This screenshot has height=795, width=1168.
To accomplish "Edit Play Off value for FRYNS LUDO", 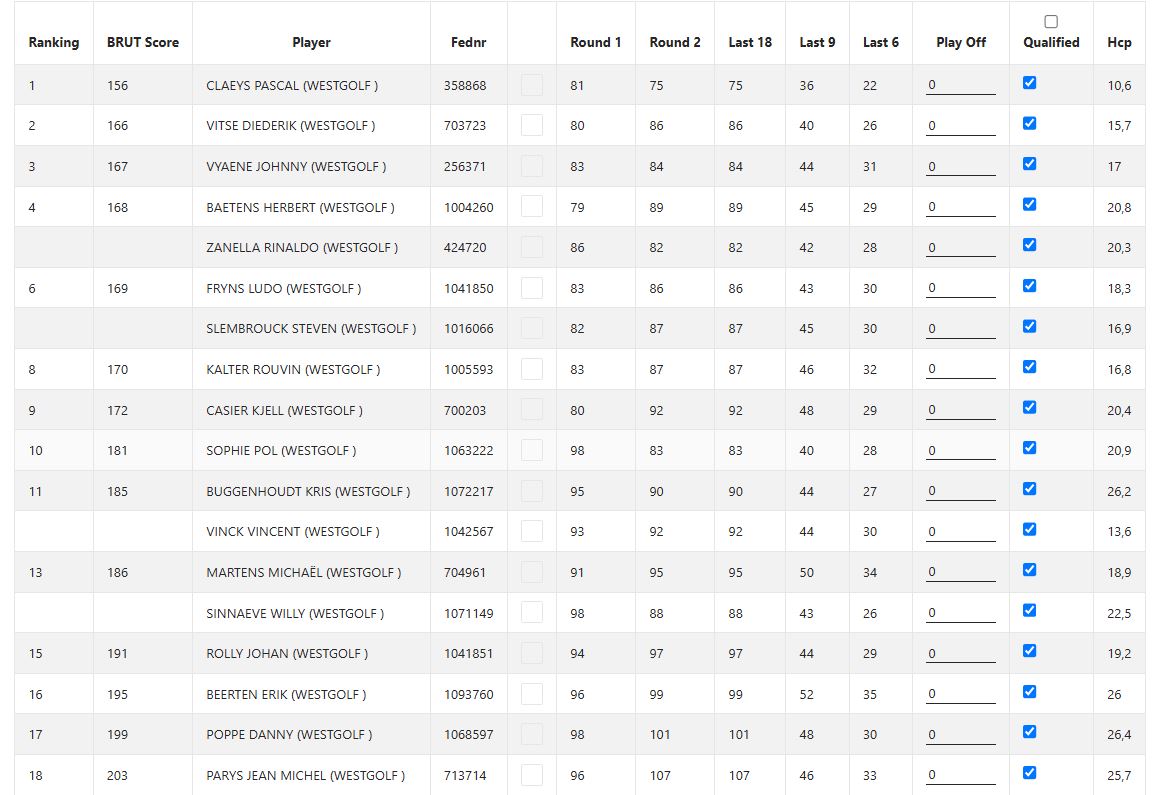I will click(x=960, y=288).
